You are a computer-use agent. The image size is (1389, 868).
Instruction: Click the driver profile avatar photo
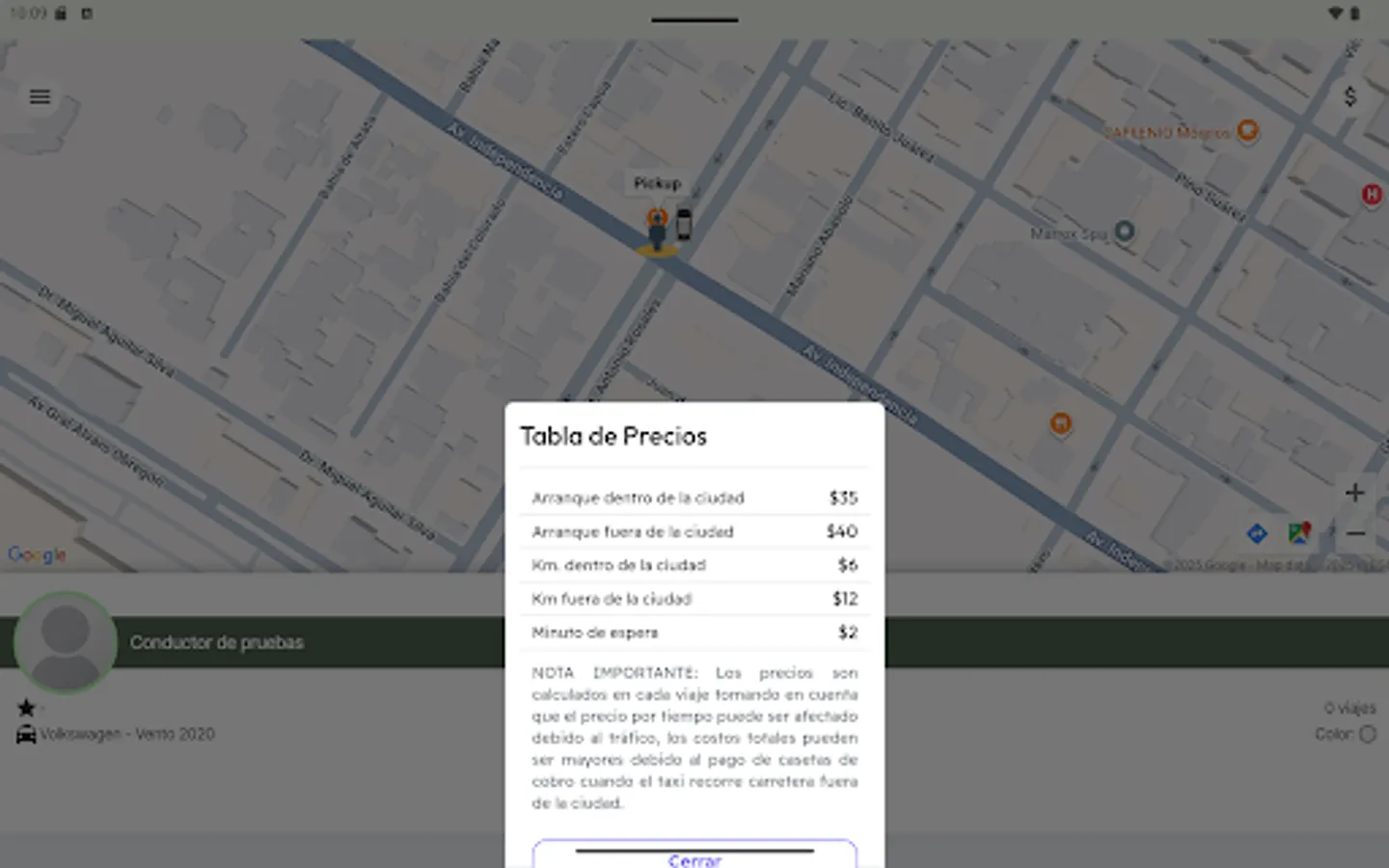(65, 641)
